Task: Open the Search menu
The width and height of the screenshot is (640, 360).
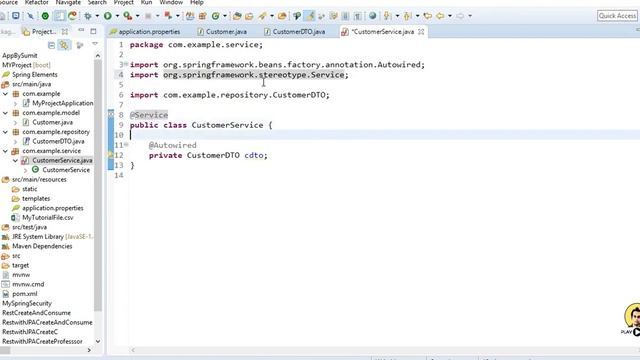Action: (x=97, y=2)
